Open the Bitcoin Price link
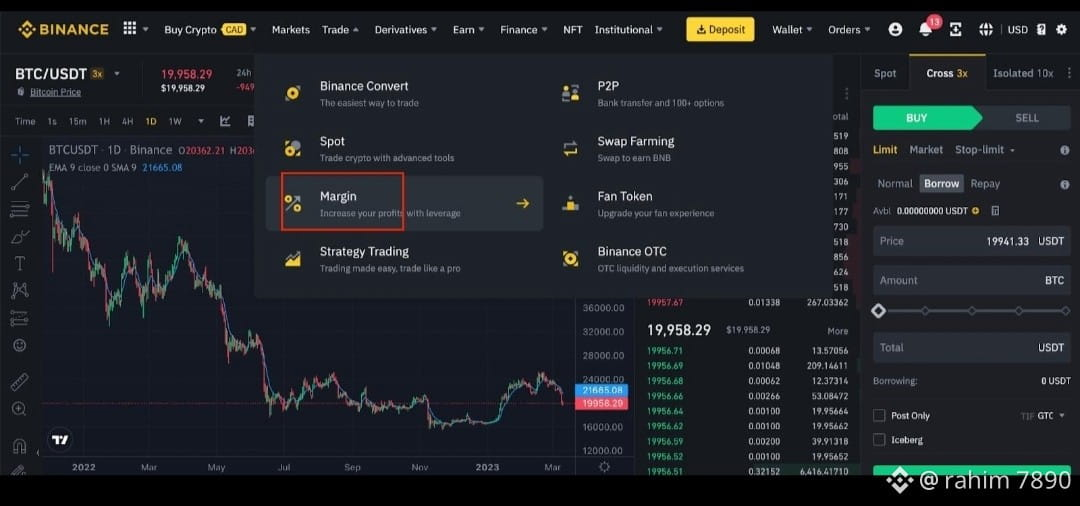The height and width of the screenshot is (506, 1080). tap(55, 92)
